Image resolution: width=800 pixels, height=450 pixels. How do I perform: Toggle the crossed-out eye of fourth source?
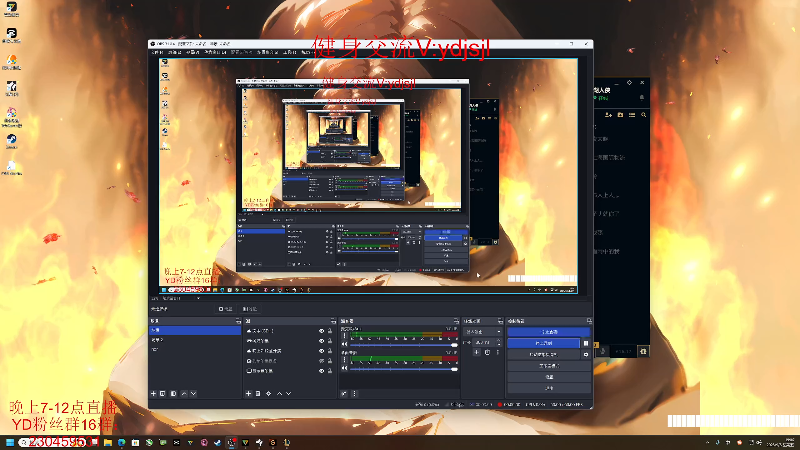pyautogui.click(x=321, y=361)
